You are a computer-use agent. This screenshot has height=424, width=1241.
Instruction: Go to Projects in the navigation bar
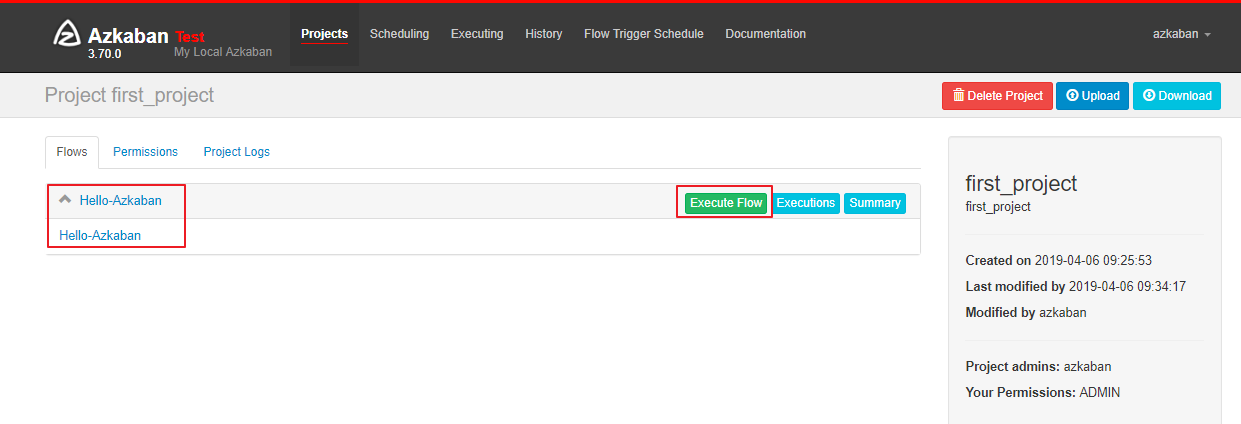[324, 34]
